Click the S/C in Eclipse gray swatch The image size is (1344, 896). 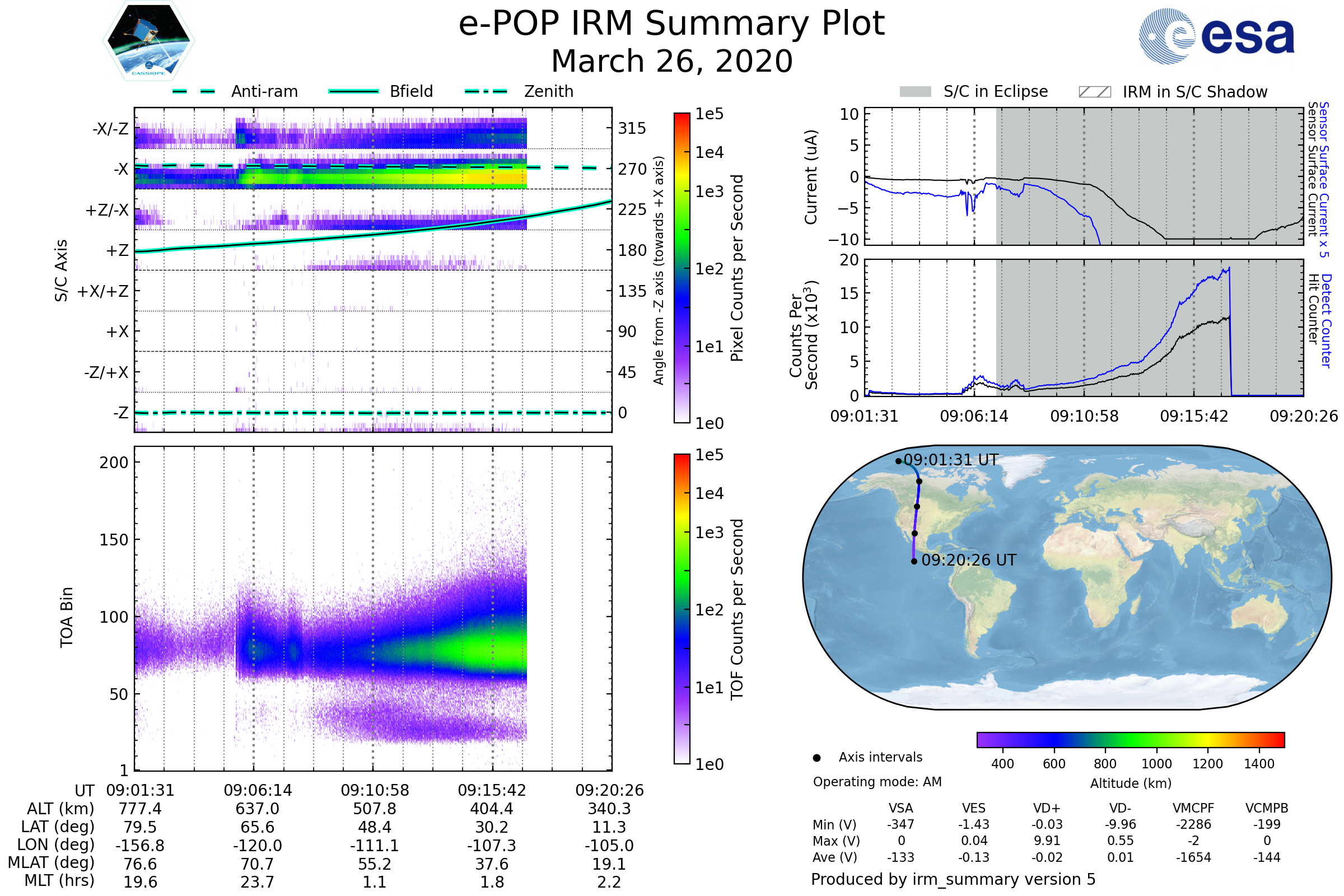[915, 92]
